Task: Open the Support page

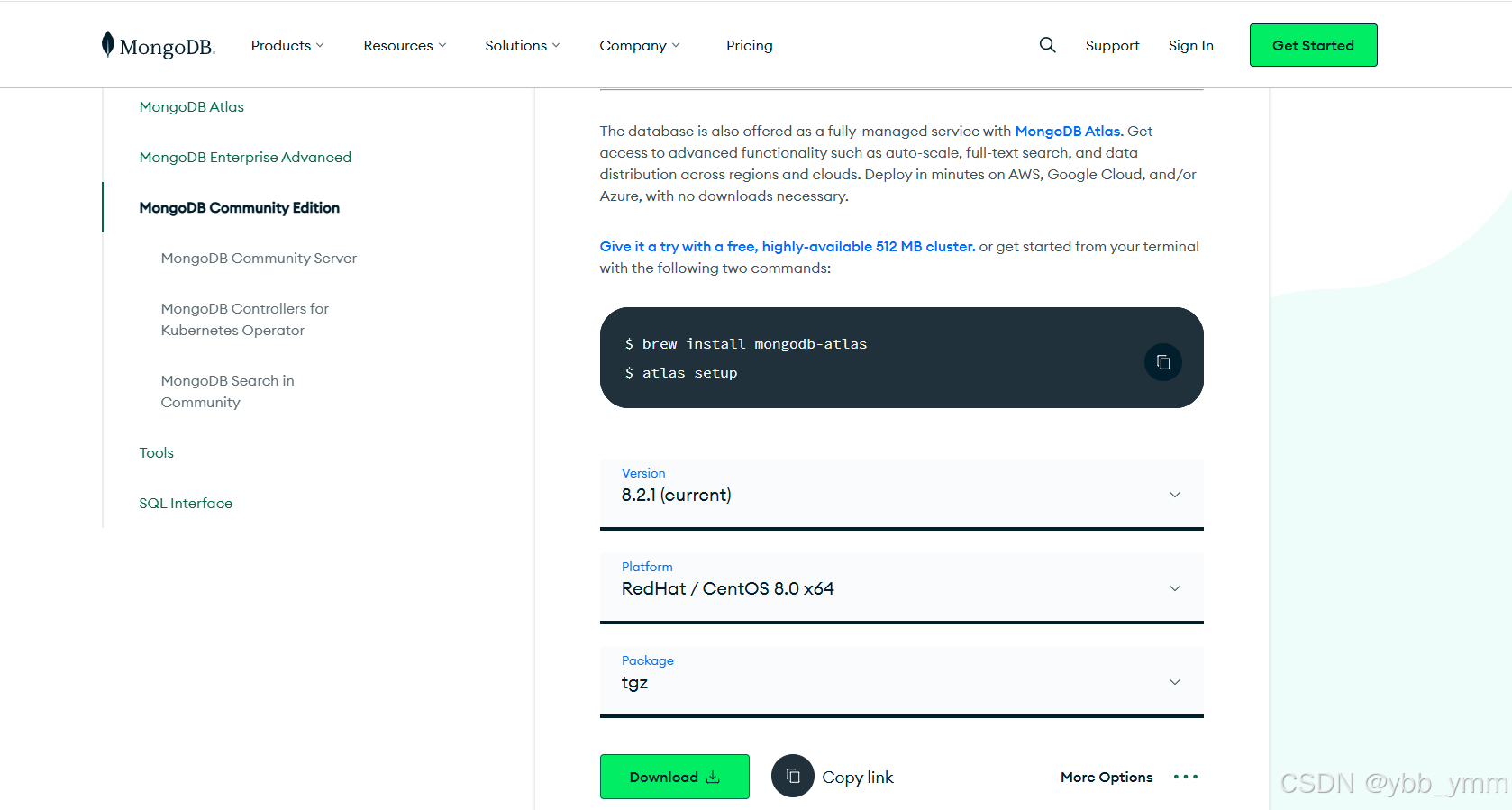Action: pyautogui.click(x=1112, y=45)
